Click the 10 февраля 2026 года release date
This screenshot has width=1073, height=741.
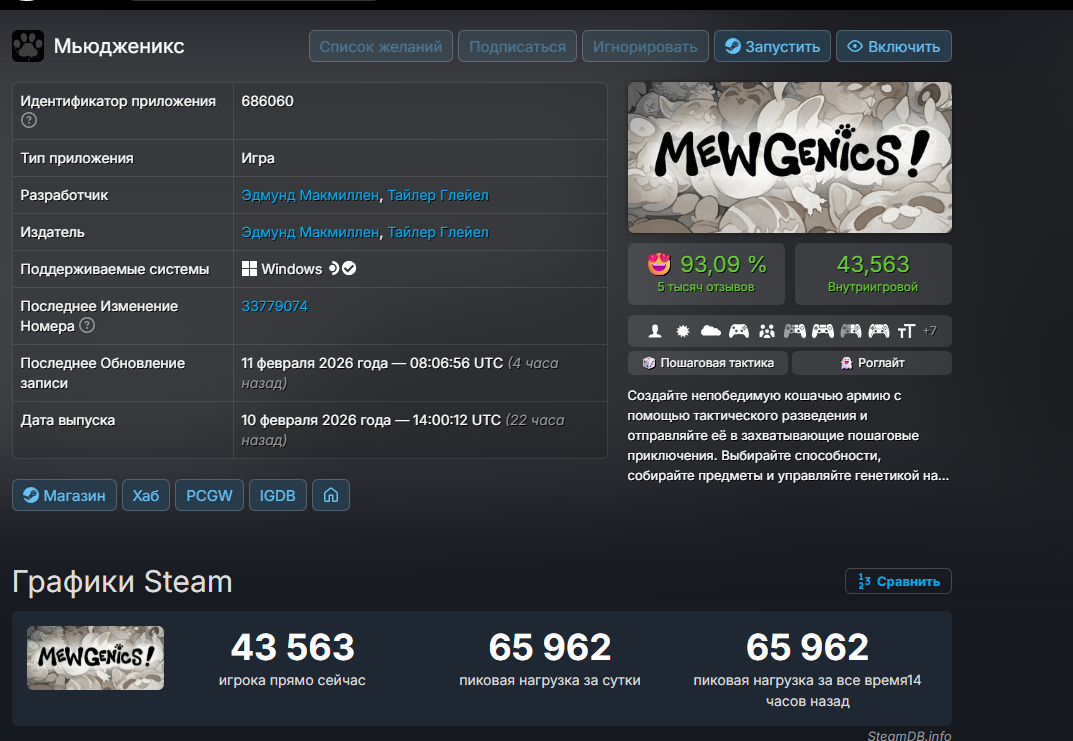[371, 420]
